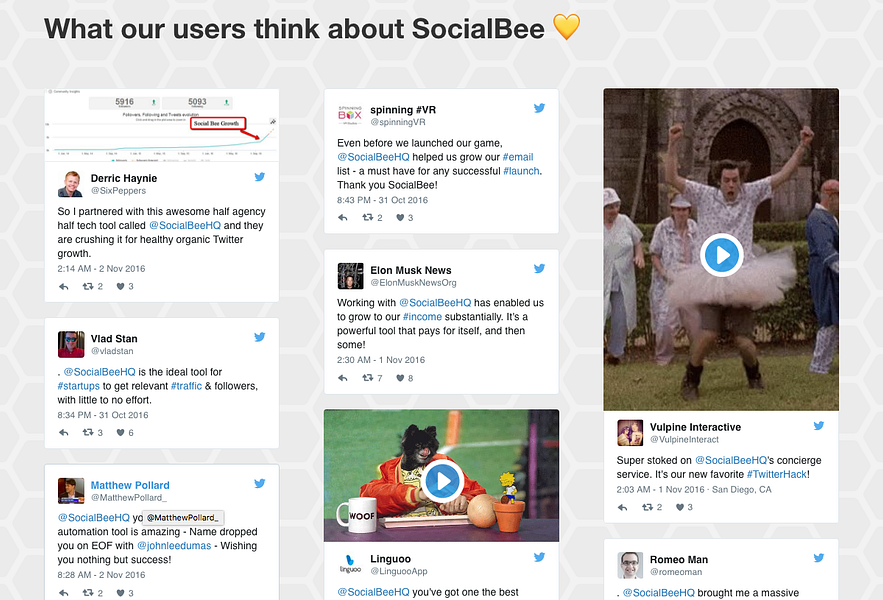Retweet the spinning #VR tweet
This screenshot has width=883, height=600.
[368, 217]
